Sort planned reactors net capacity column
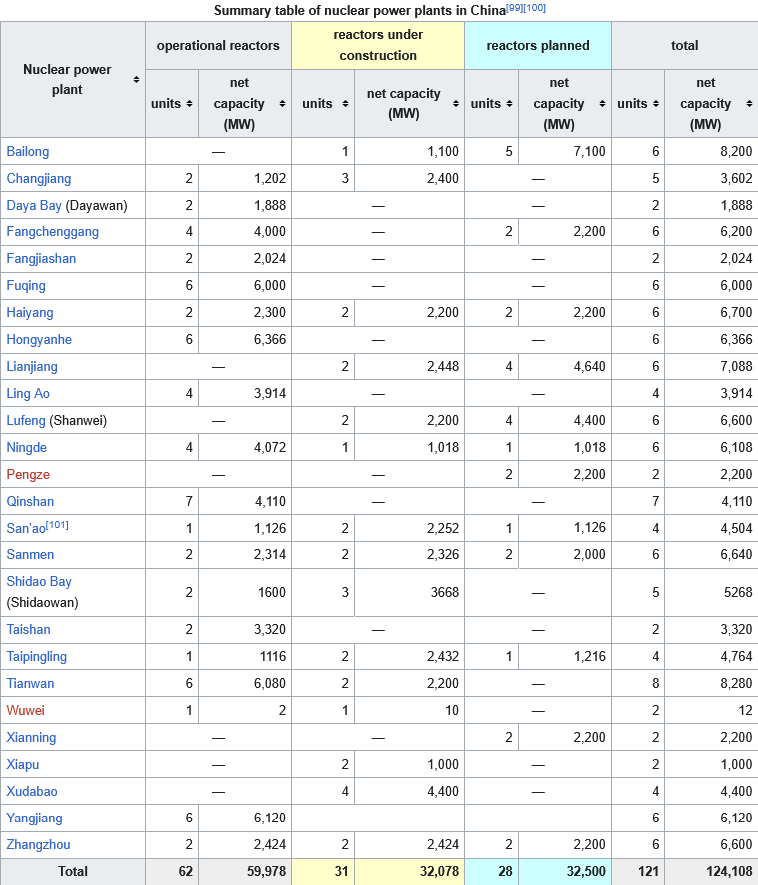Viewport: 758px width, 885px height. tap(602, 103)
